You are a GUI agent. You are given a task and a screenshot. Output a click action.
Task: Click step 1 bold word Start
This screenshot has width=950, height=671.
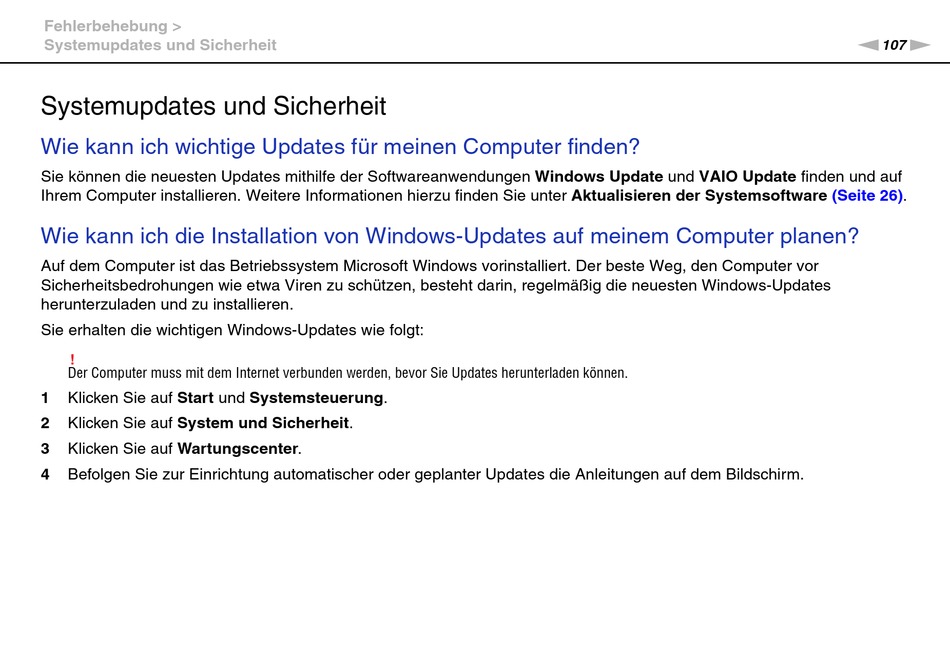195,398
